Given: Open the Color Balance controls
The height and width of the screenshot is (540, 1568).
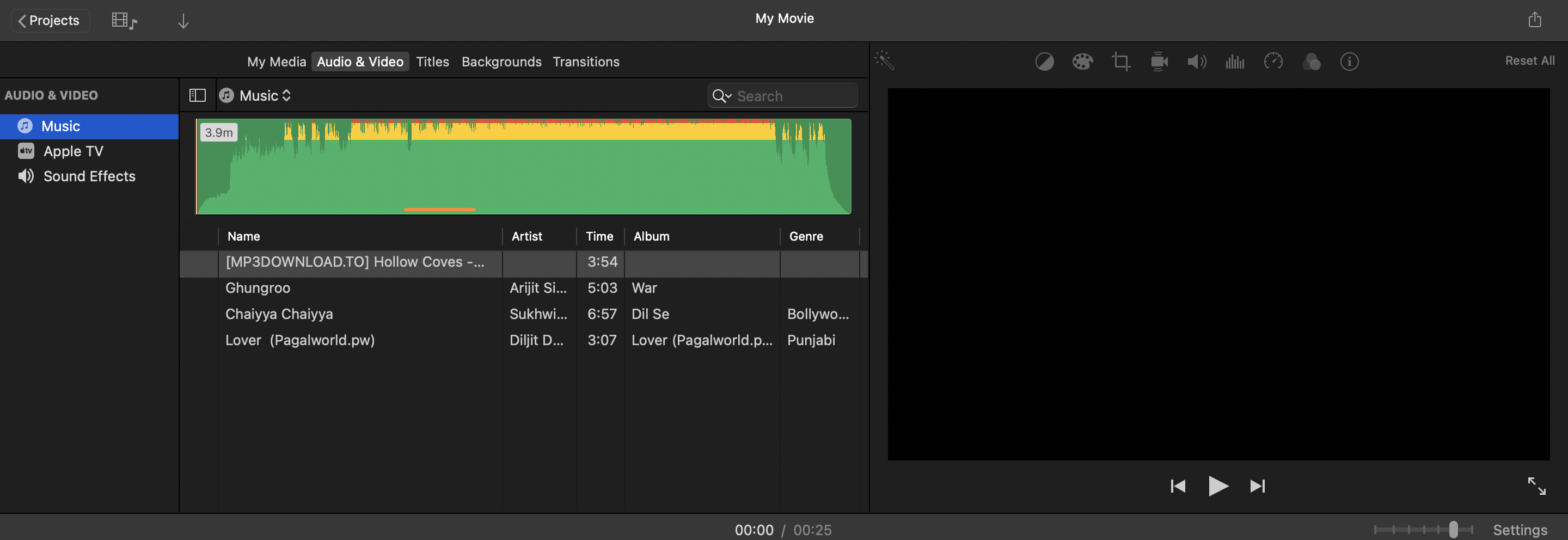Looking at the screenshot, I should pyautogui.click(x=1045, y=61).
